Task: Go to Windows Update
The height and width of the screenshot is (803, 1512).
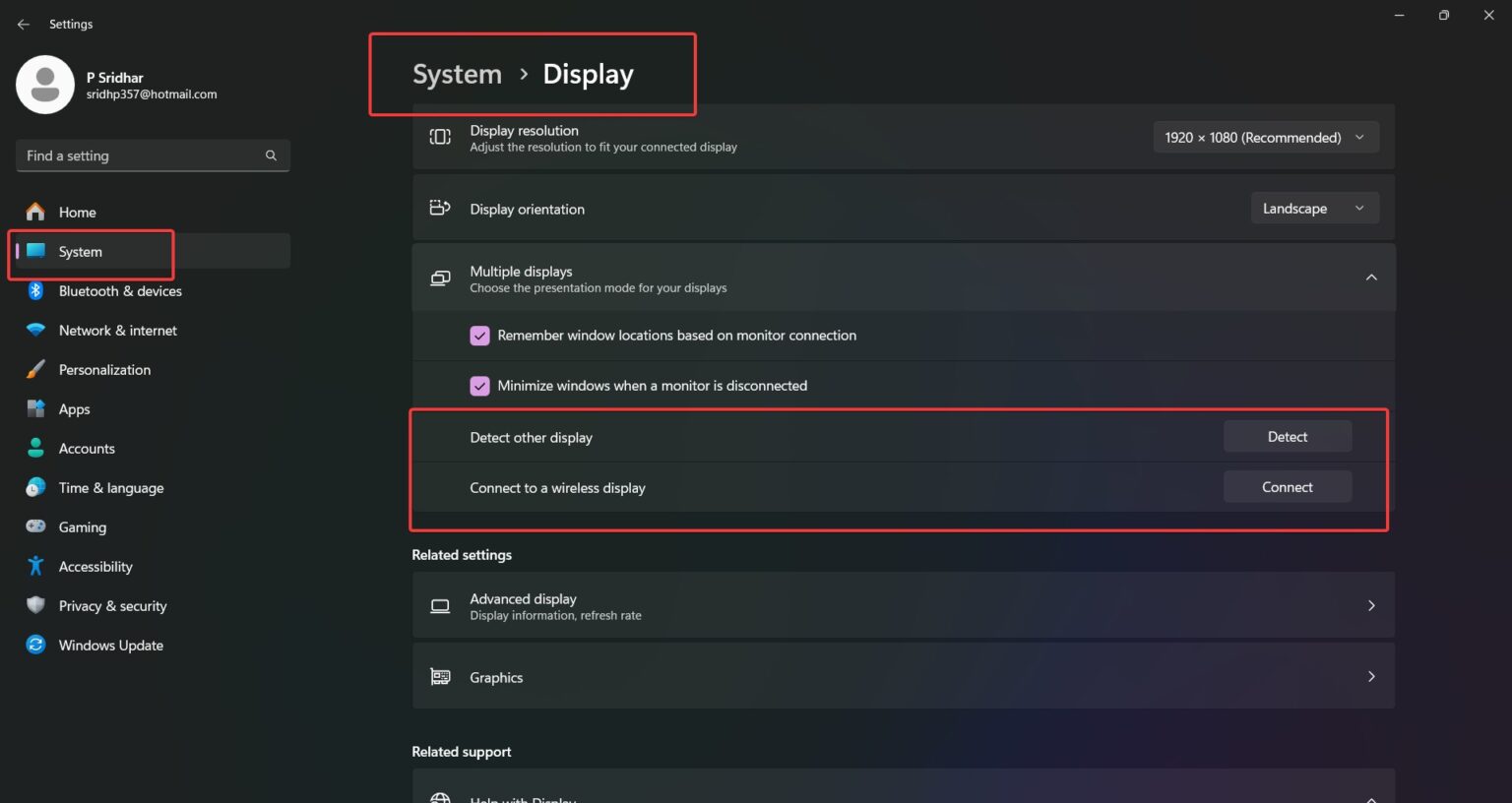Action: (110, 645)
